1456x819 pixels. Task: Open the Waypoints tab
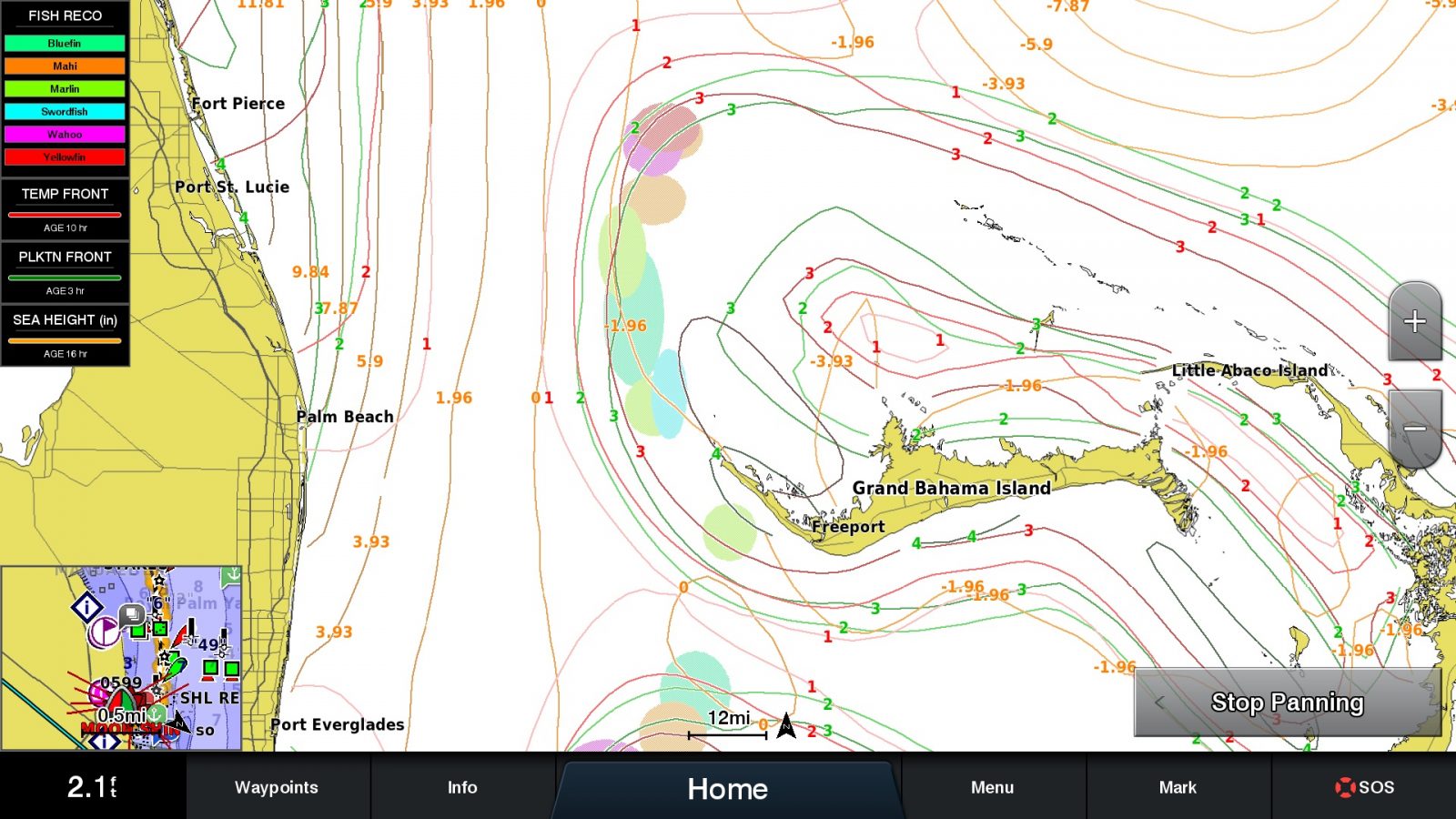point(277,787)
